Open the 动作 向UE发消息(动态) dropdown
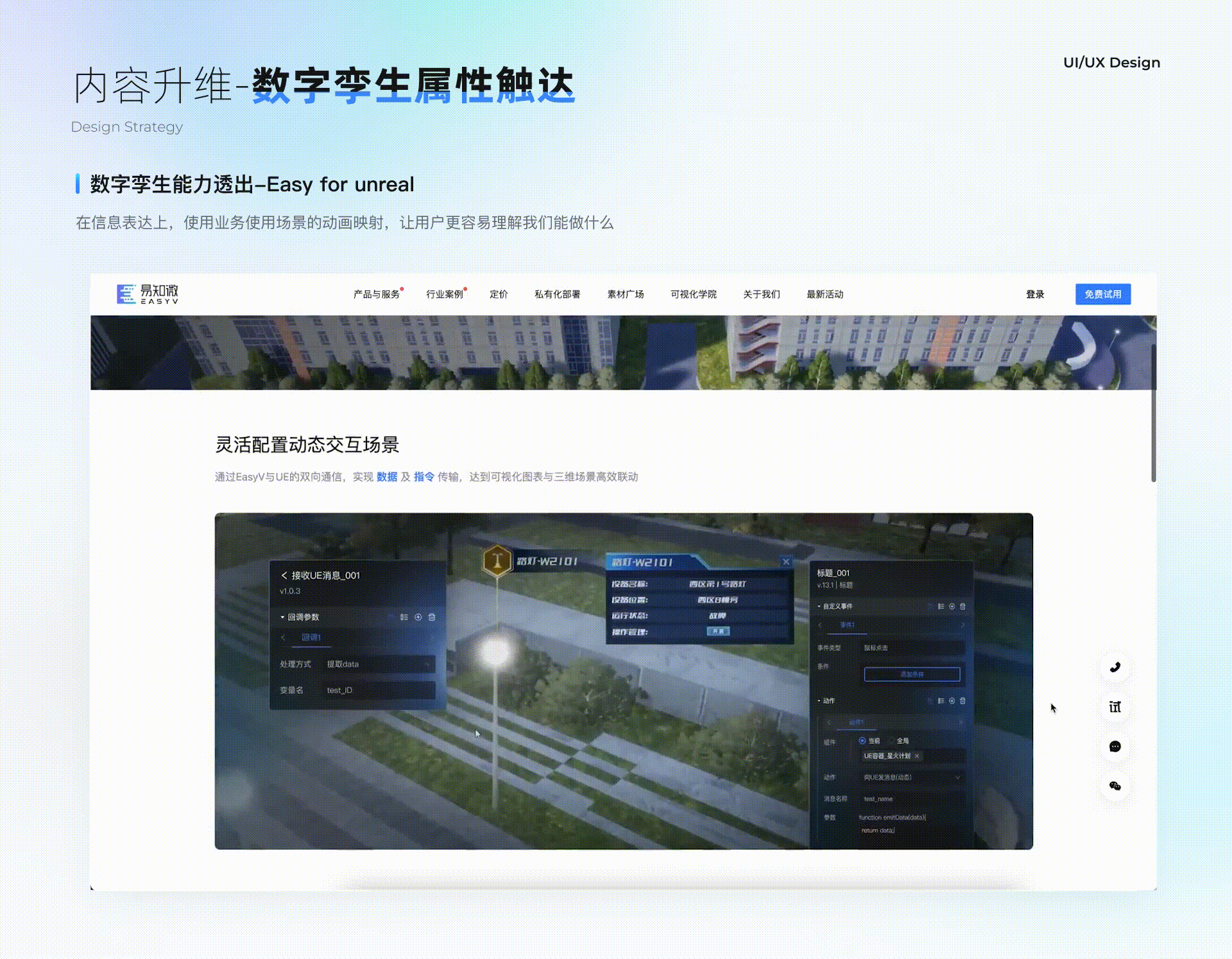The height and width of the screenshot is (959, 1232). (x=912, y=777)
